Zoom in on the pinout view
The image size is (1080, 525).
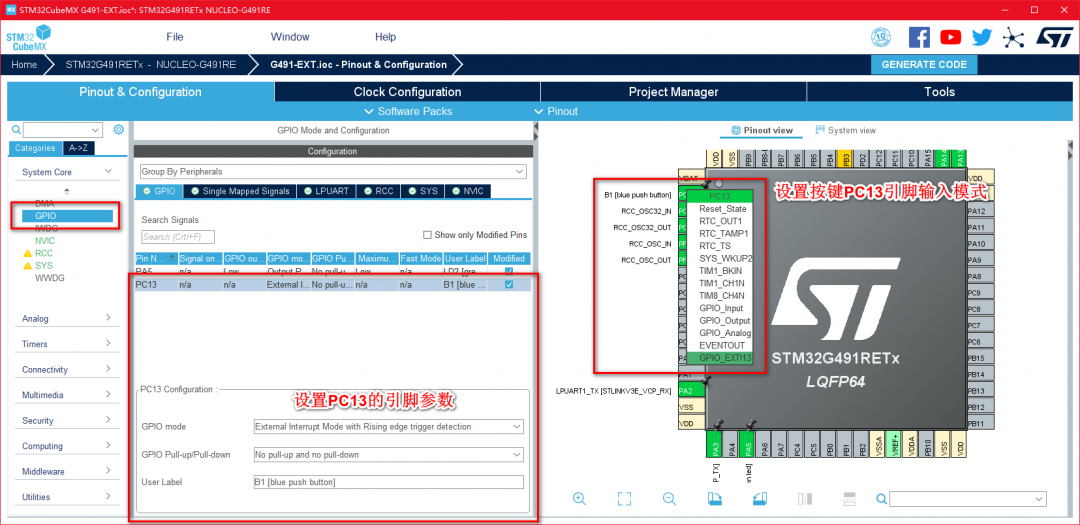pyautogui.click(x=579, y=498)
